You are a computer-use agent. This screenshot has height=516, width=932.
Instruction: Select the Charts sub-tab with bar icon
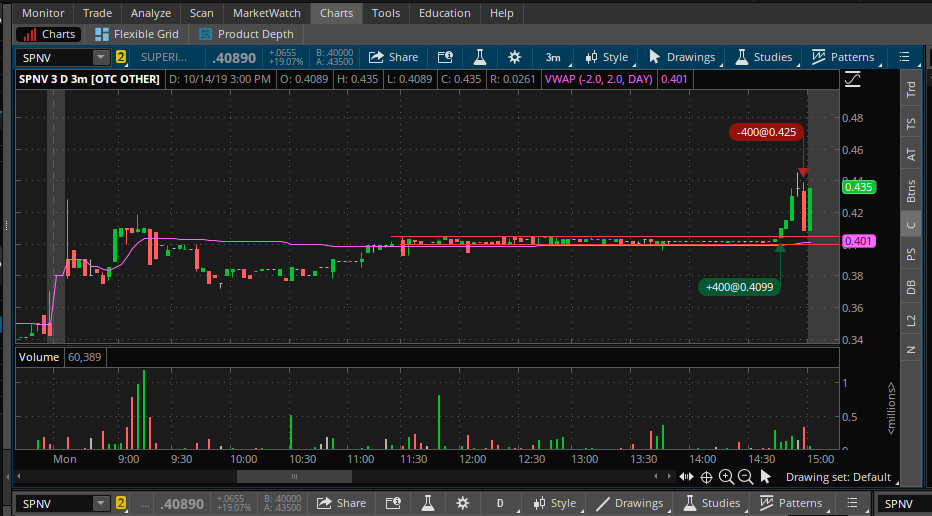coord(49,34)
